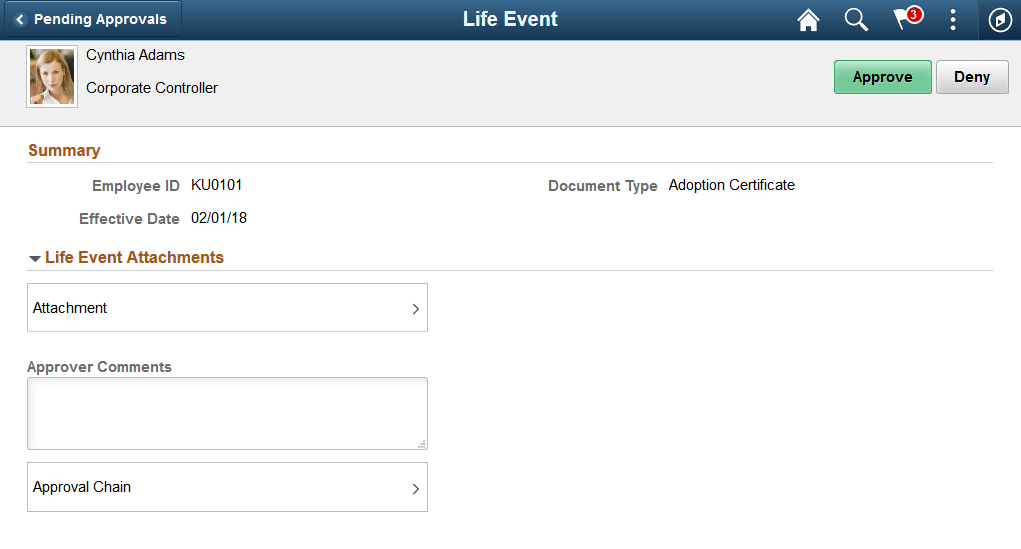The width and height of the screenshot is (1021, 549).
Task: Click the Corporate Controller title text
Action: click(x=152, y=88)
